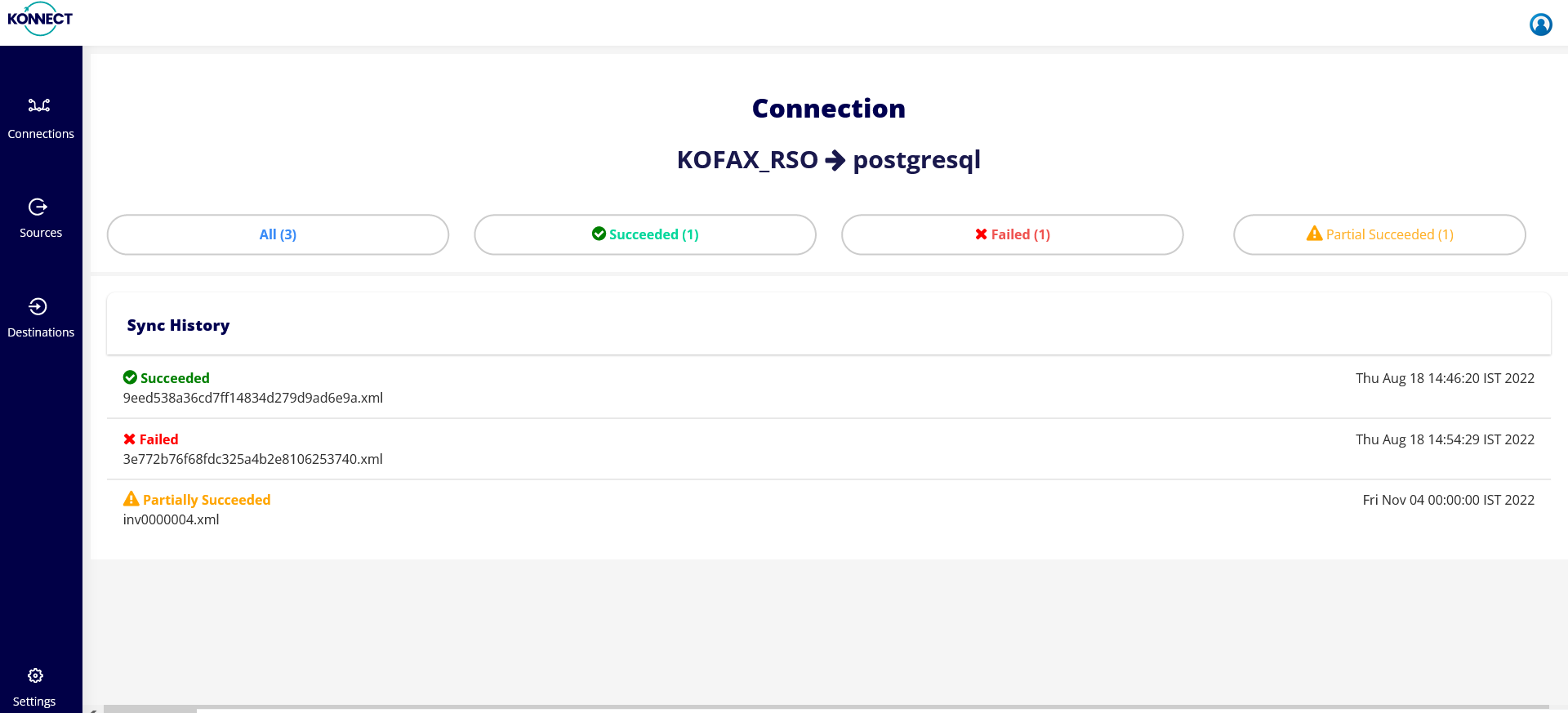Go to Sources in the sidebar

point(40,218)
